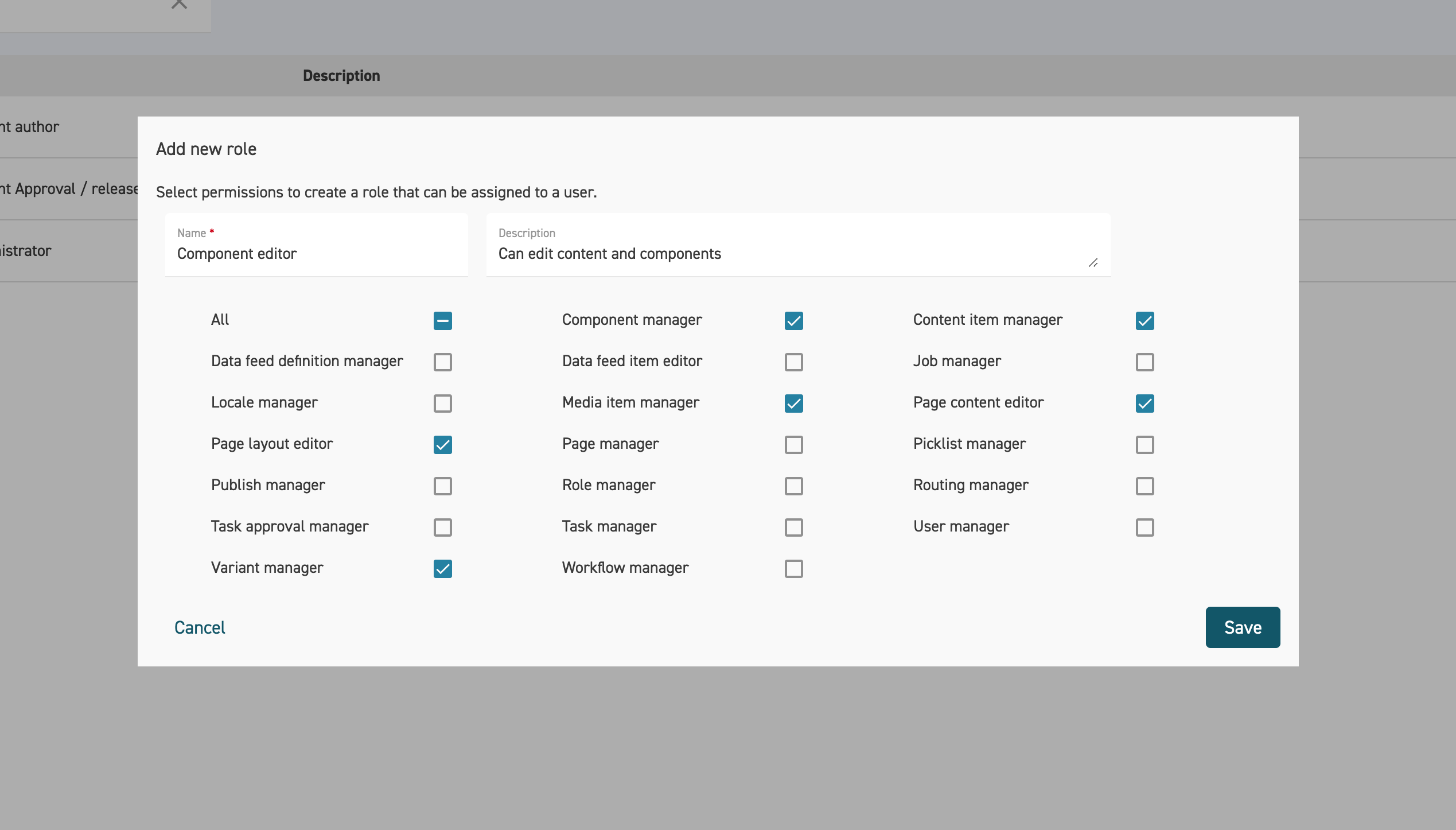Close the panel with the X icon
The height and width of the screenshot is (830, 1456).
click(x=179, y=3)
